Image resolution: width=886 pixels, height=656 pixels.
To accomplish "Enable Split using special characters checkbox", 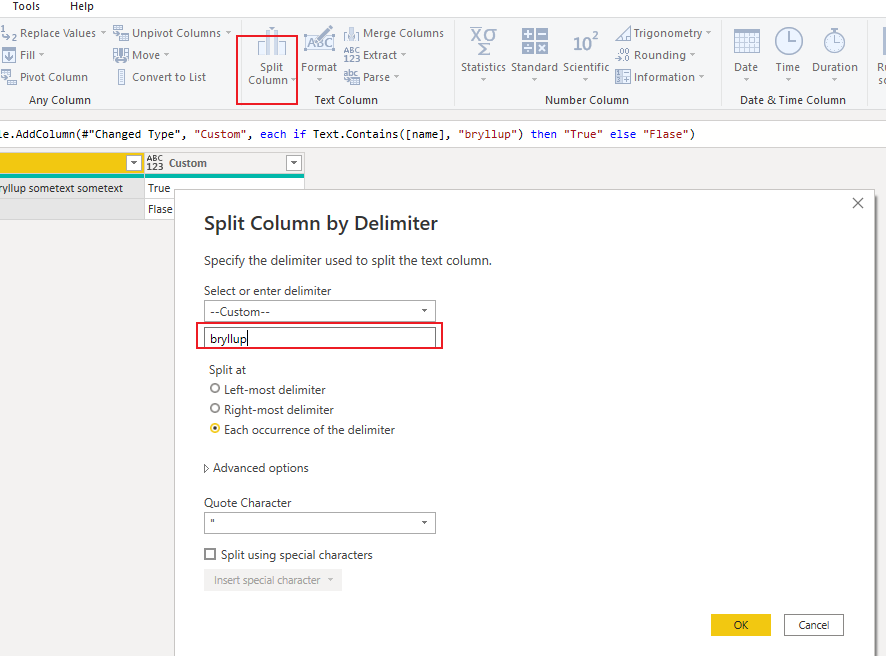I will coord(210,554).
